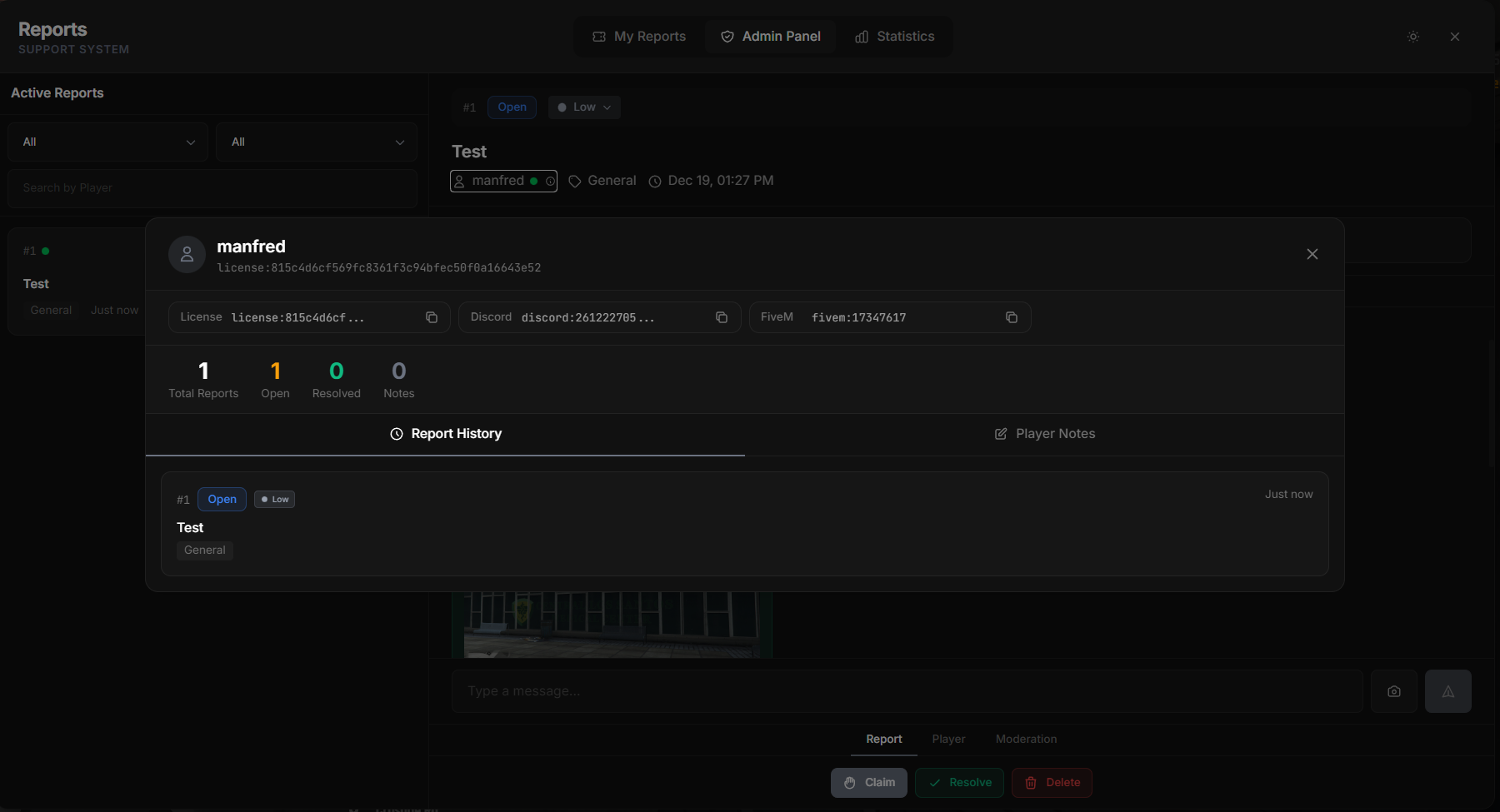Click the General category tag in header
The width and height of the screenshot is (1500, 812).
602,181
